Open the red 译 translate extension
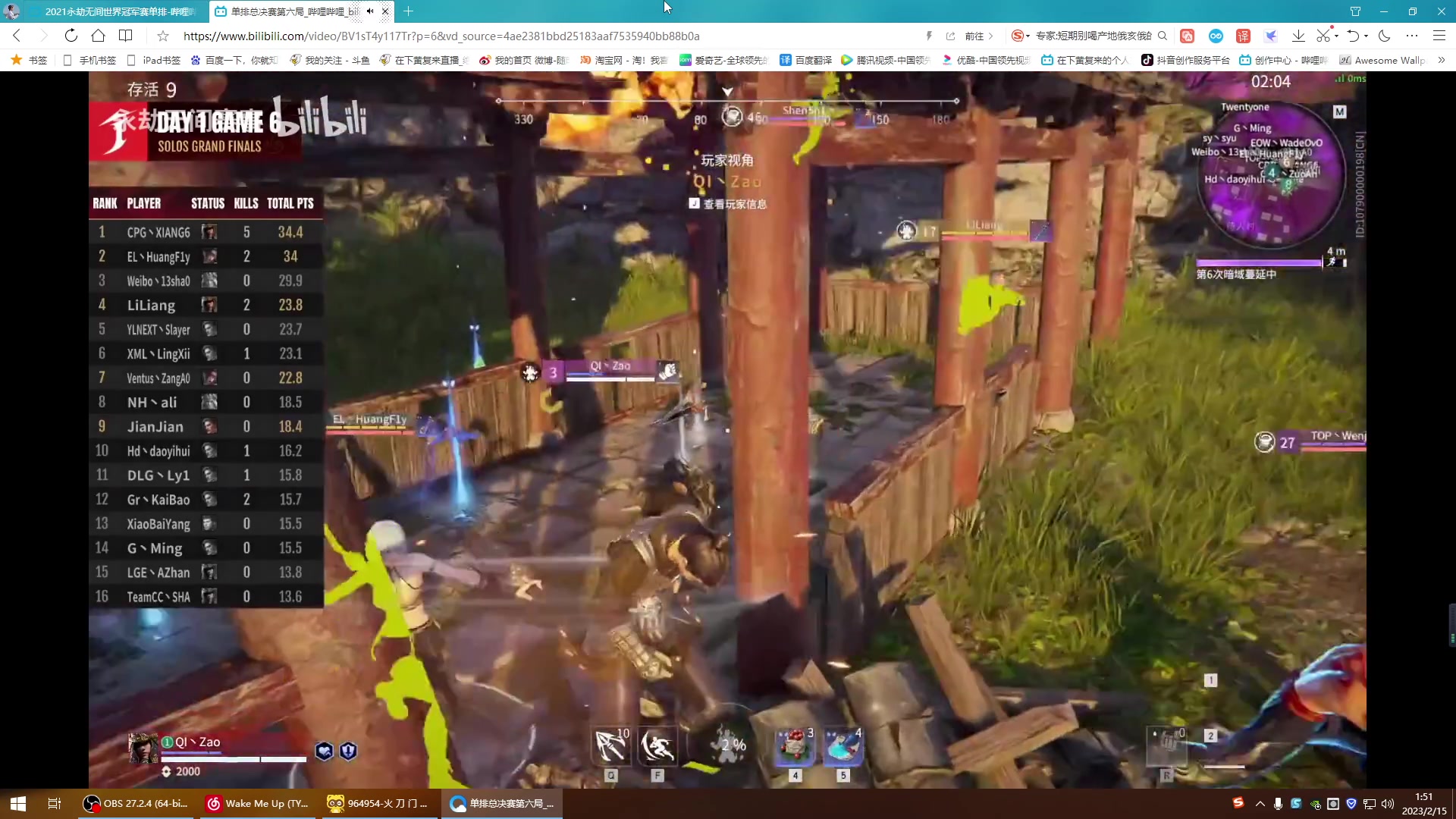 (x=1243, y=36)
